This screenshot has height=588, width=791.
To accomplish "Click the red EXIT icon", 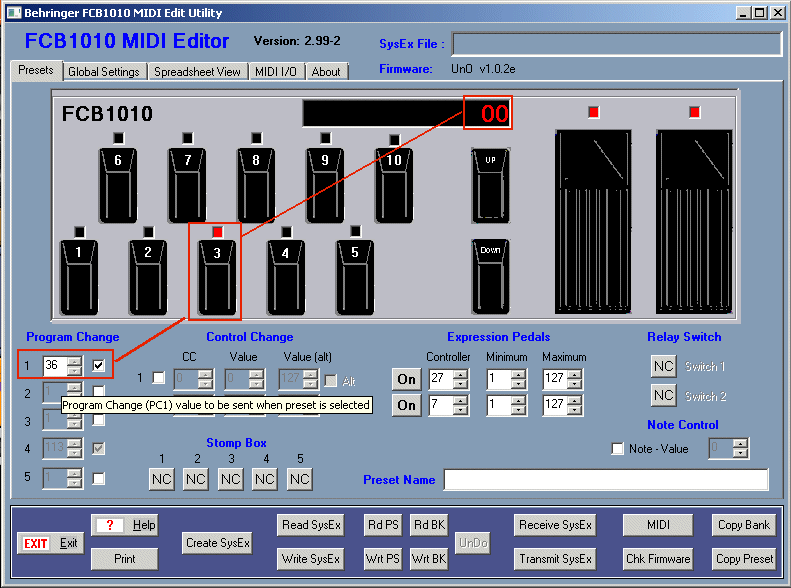I will (36, 543).
